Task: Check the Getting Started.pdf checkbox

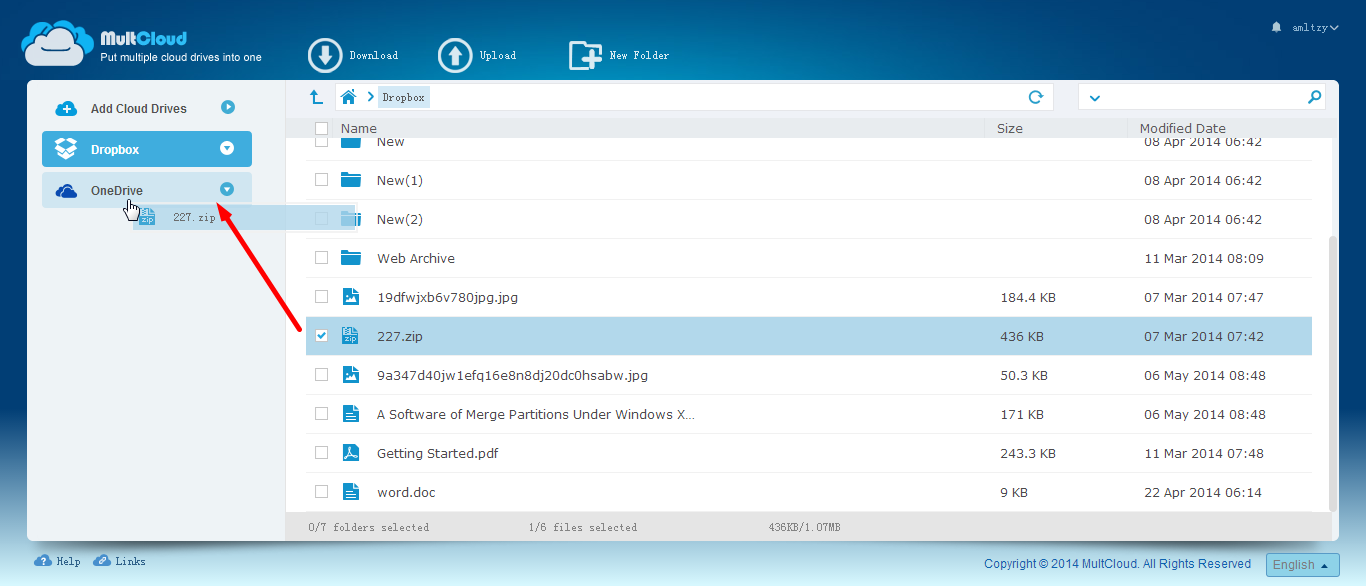Action: click(x=321, y=453)
